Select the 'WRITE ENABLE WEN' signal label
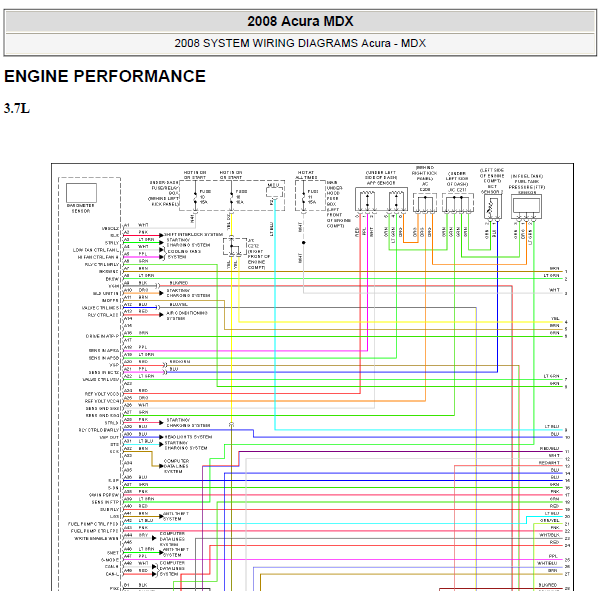This screenshot has height=591, width=613. point(96,539)
